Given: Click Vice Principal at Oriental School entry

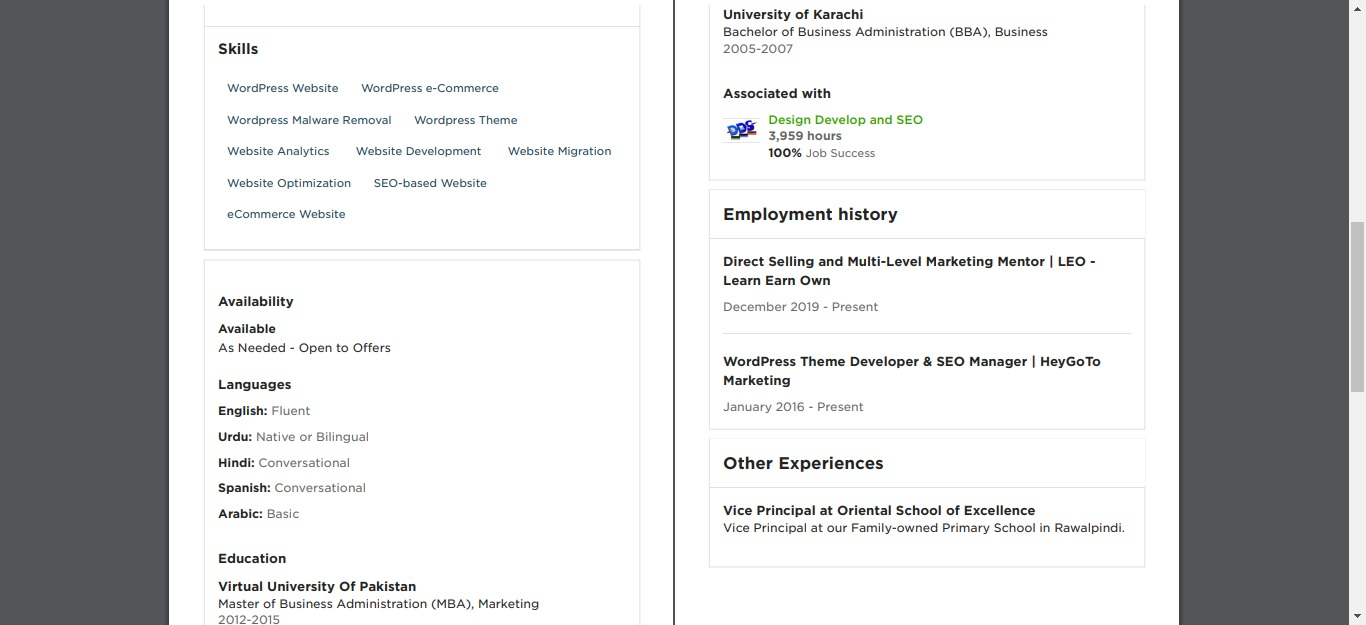Looking at the screenshot, I should [879, 510].
